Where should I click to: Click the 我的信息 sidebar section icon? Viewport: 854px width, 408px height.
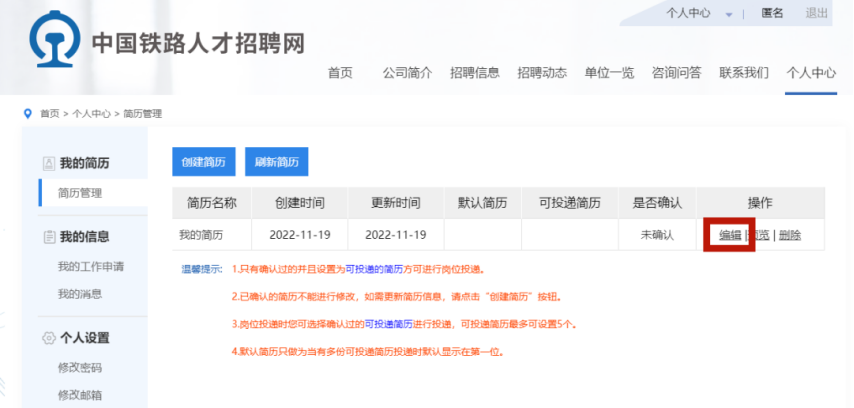point(47,237)
